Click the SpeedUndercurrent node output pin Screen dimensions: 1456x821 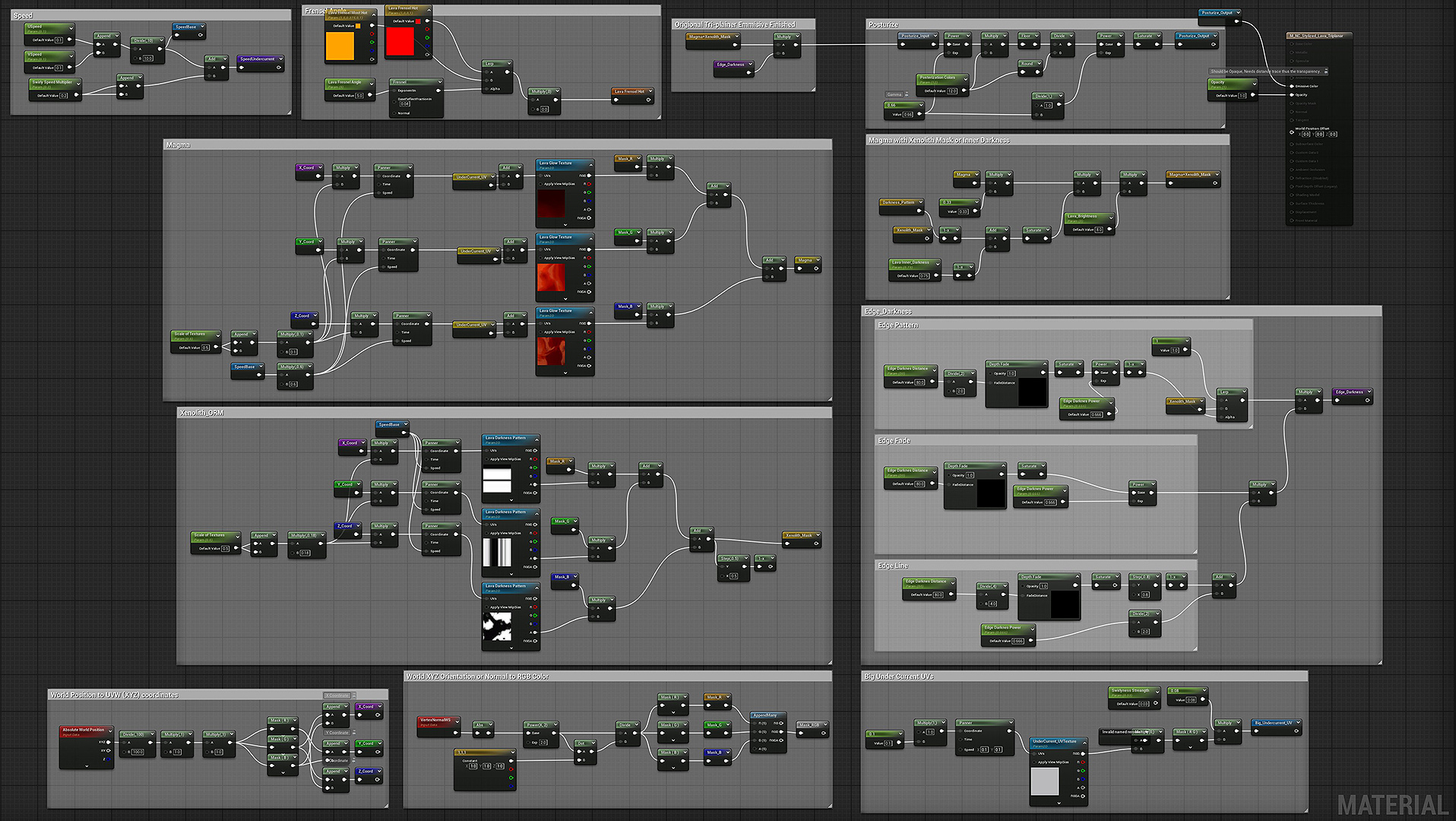[279, 68]
